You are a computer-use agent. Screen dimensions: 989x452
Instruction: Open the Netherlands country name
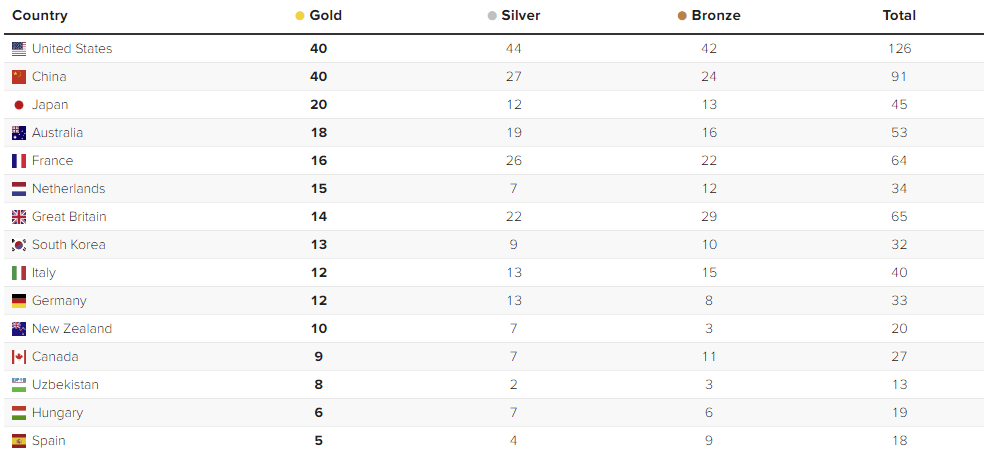69,188
